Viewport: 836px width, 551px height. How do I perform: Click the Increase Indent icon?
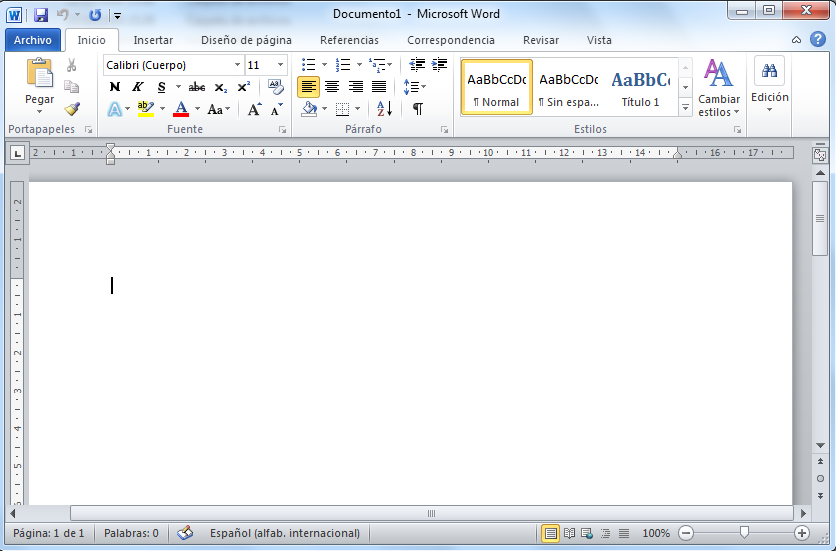tap(439, 65)
